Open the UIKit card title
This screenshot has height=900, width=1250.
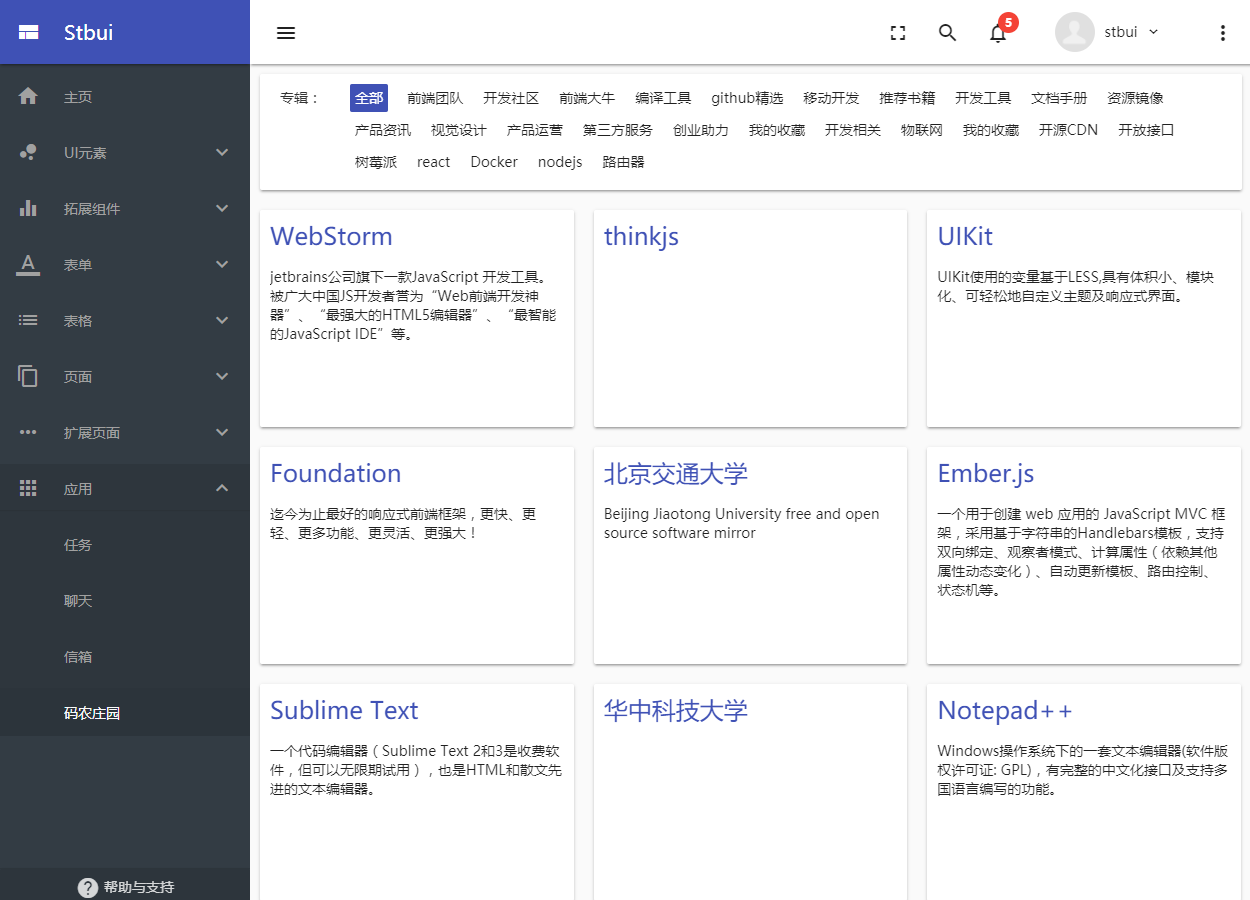(965, 236)
